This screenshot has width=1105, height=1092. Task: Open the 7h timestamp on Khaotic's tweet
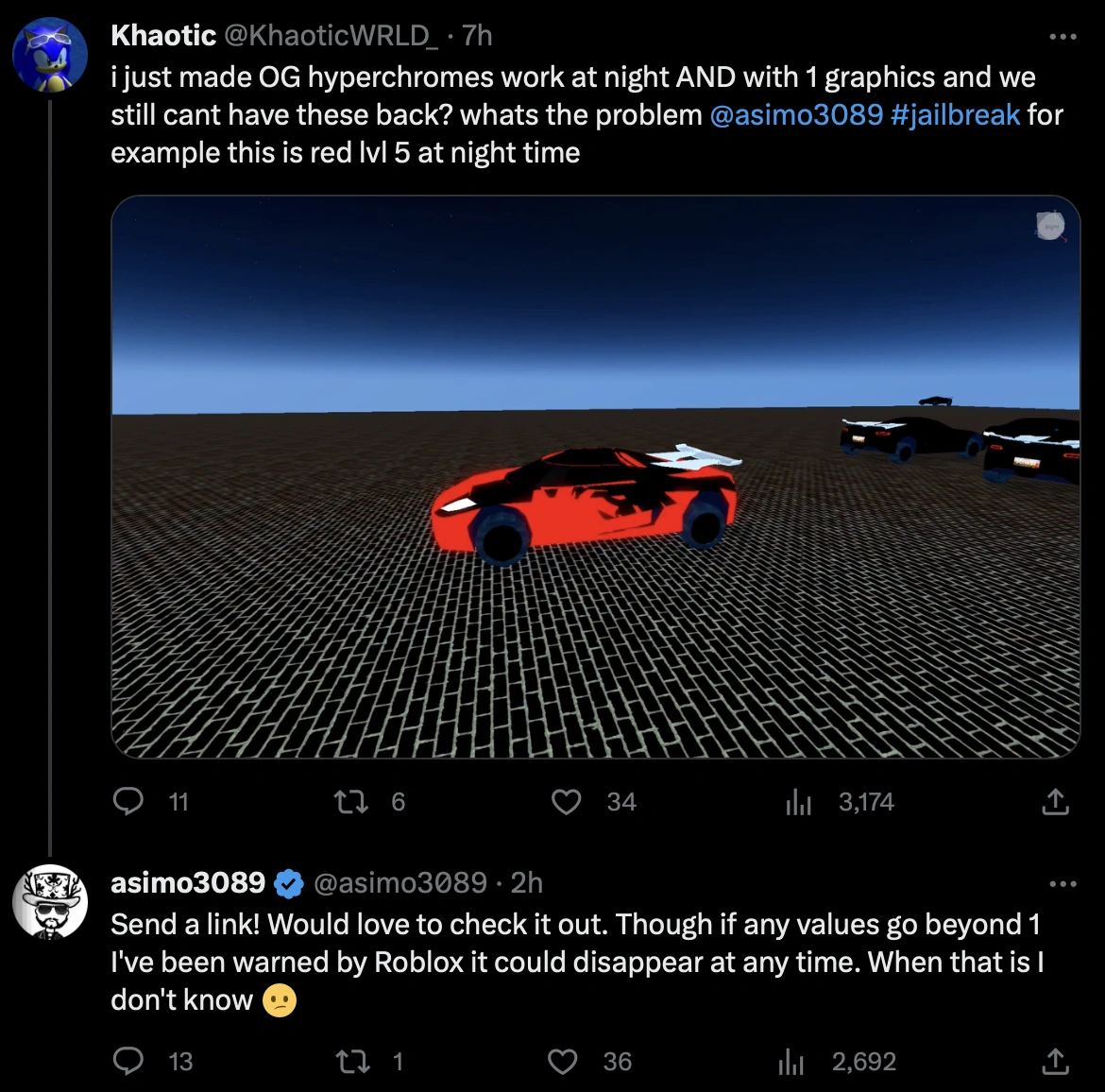click(x=477, y=35)
